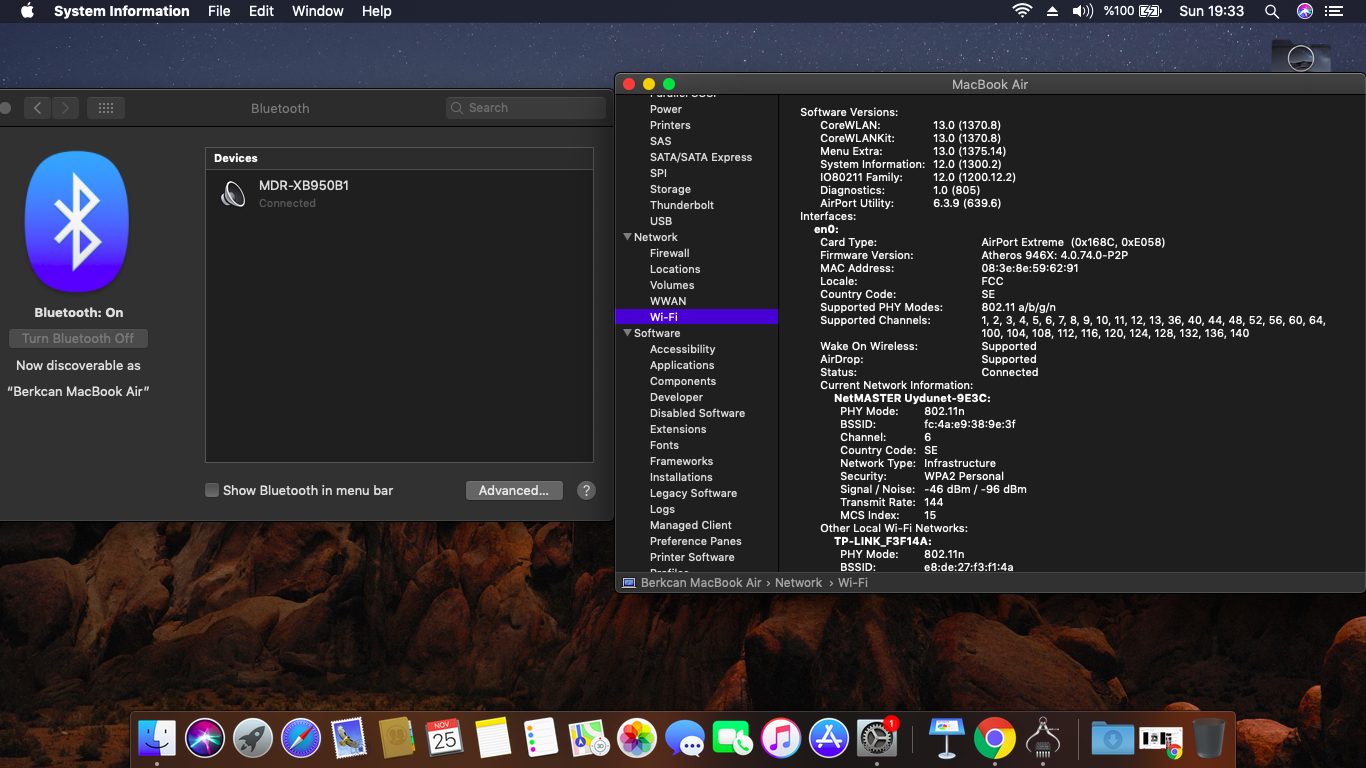The image size is (1366, 768).
Task: Click the show all preferences grid icon
Action: (x=106, y=108)
